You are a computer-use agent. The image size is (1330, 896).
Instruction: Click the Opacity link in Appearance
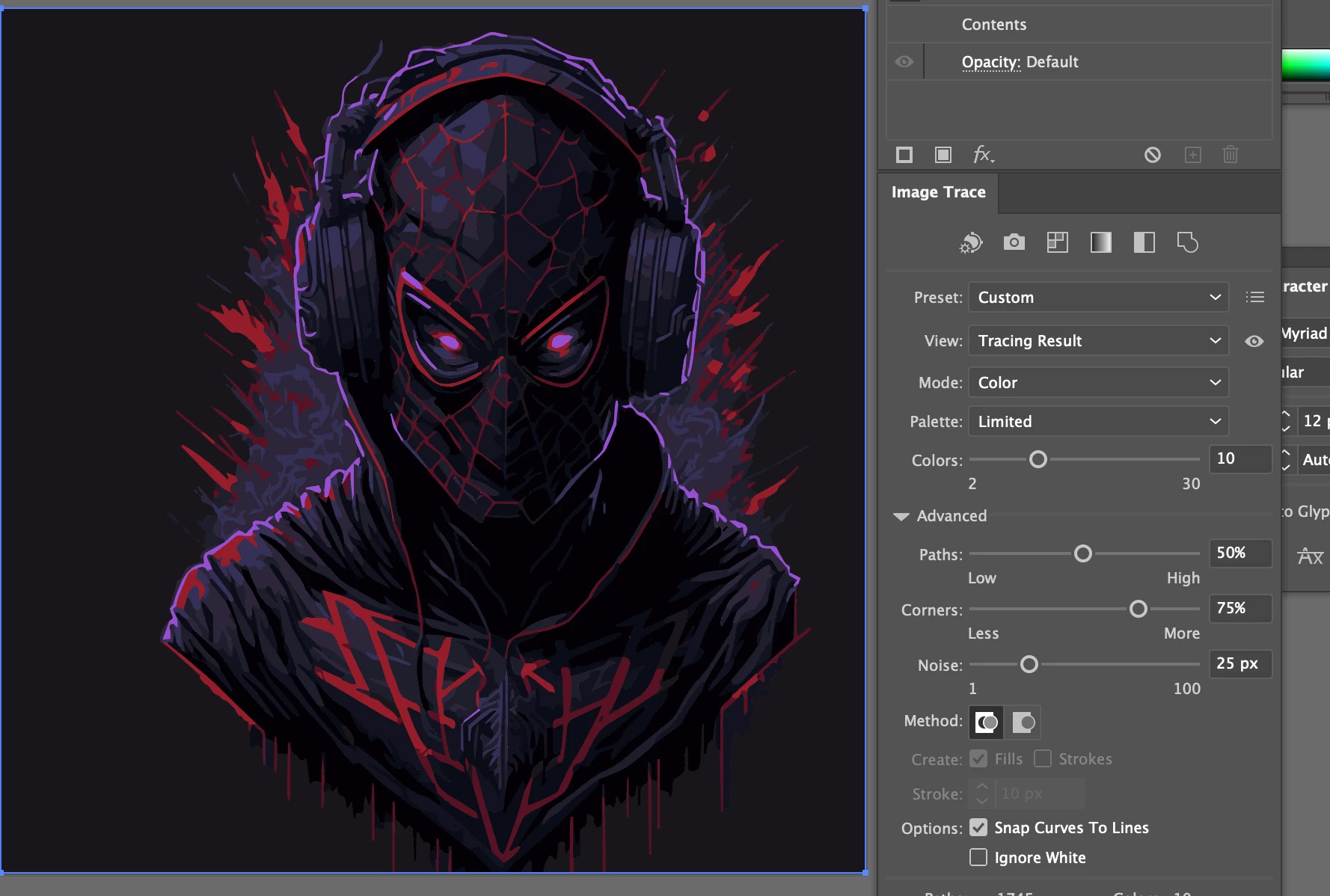(x=991, y=62)
